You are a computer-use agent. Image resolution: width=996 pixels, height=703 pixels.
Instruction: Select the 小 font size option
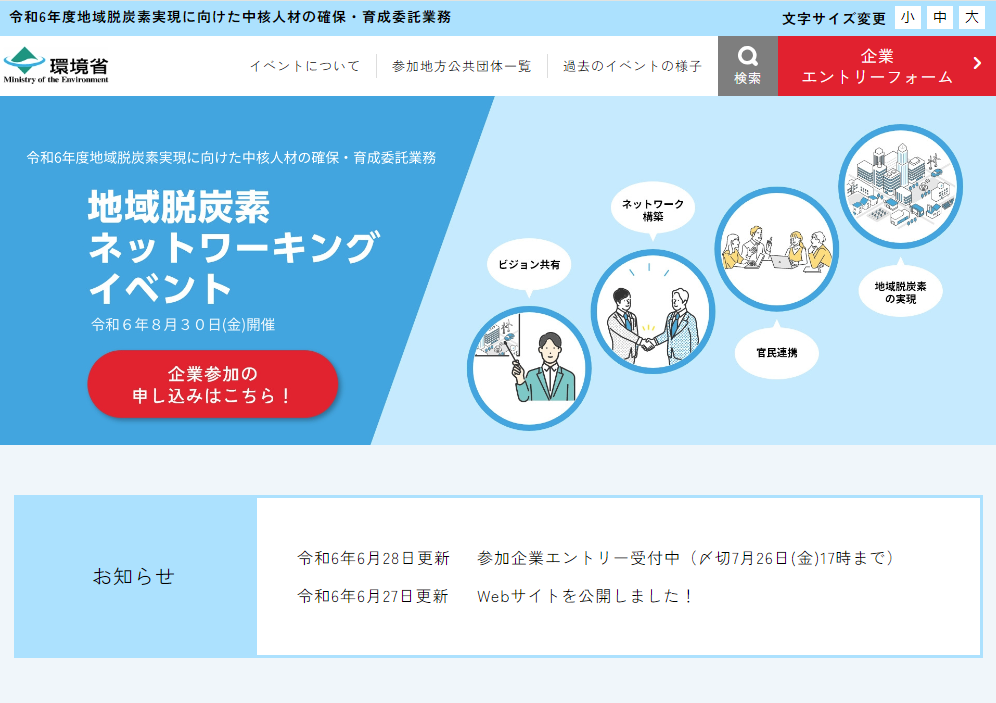(906, 17)
